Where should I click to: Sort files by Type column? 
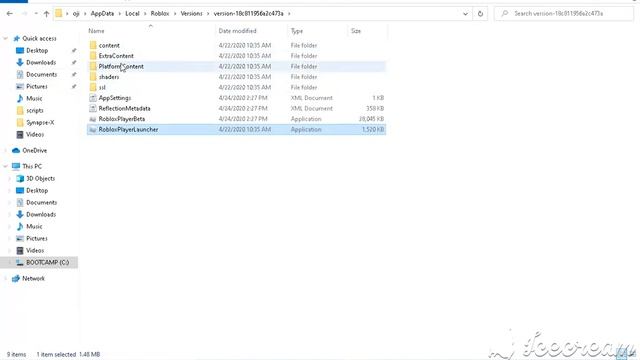pos(297,31)
